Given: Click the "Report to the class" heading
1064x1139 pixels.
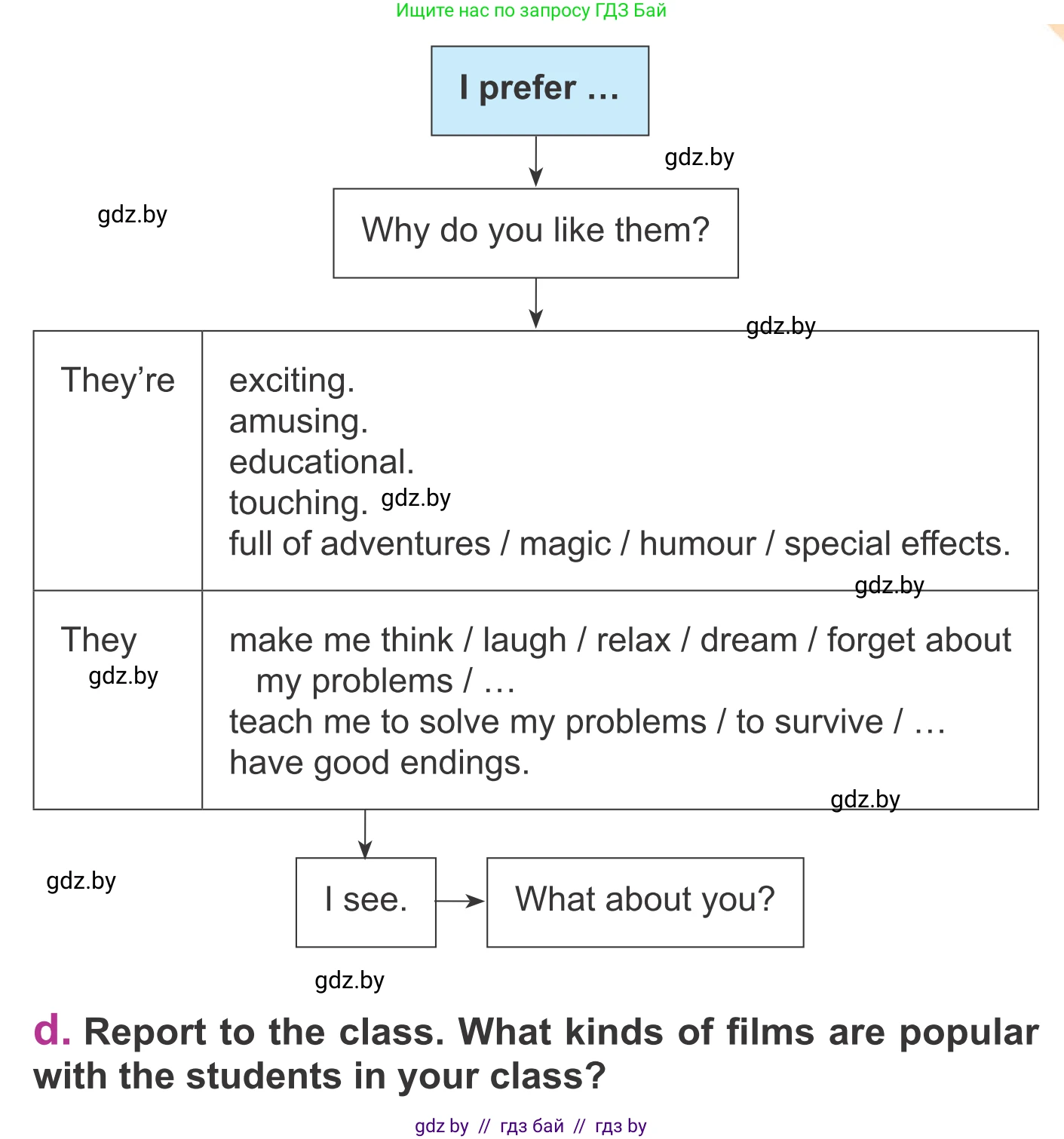Looking at the screenshot, I should click(x=535, y=1053).
